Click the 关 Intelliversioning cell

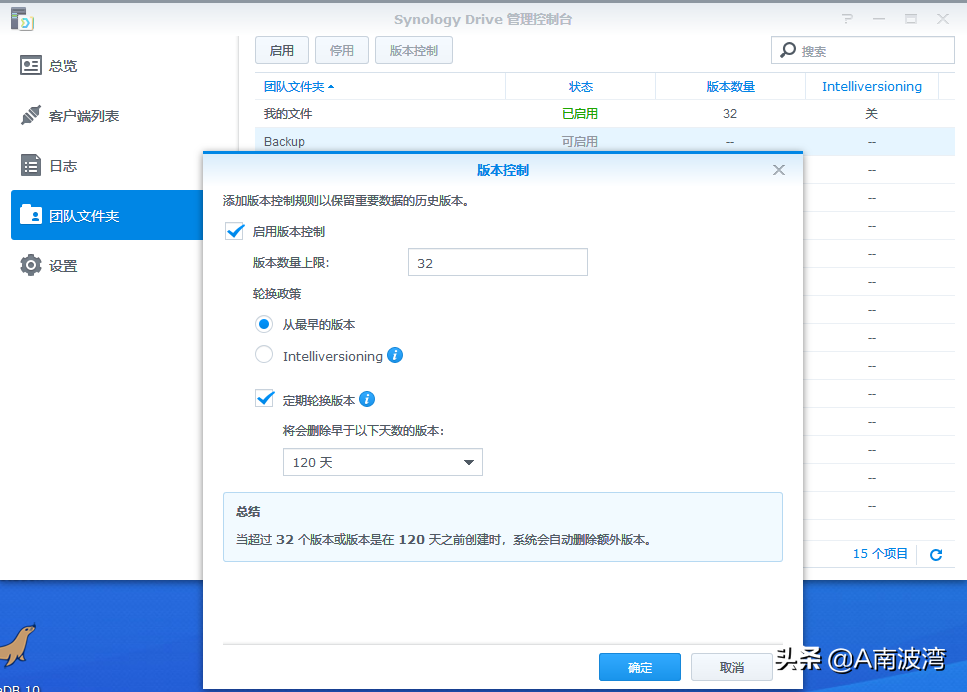tap(871, 113)
